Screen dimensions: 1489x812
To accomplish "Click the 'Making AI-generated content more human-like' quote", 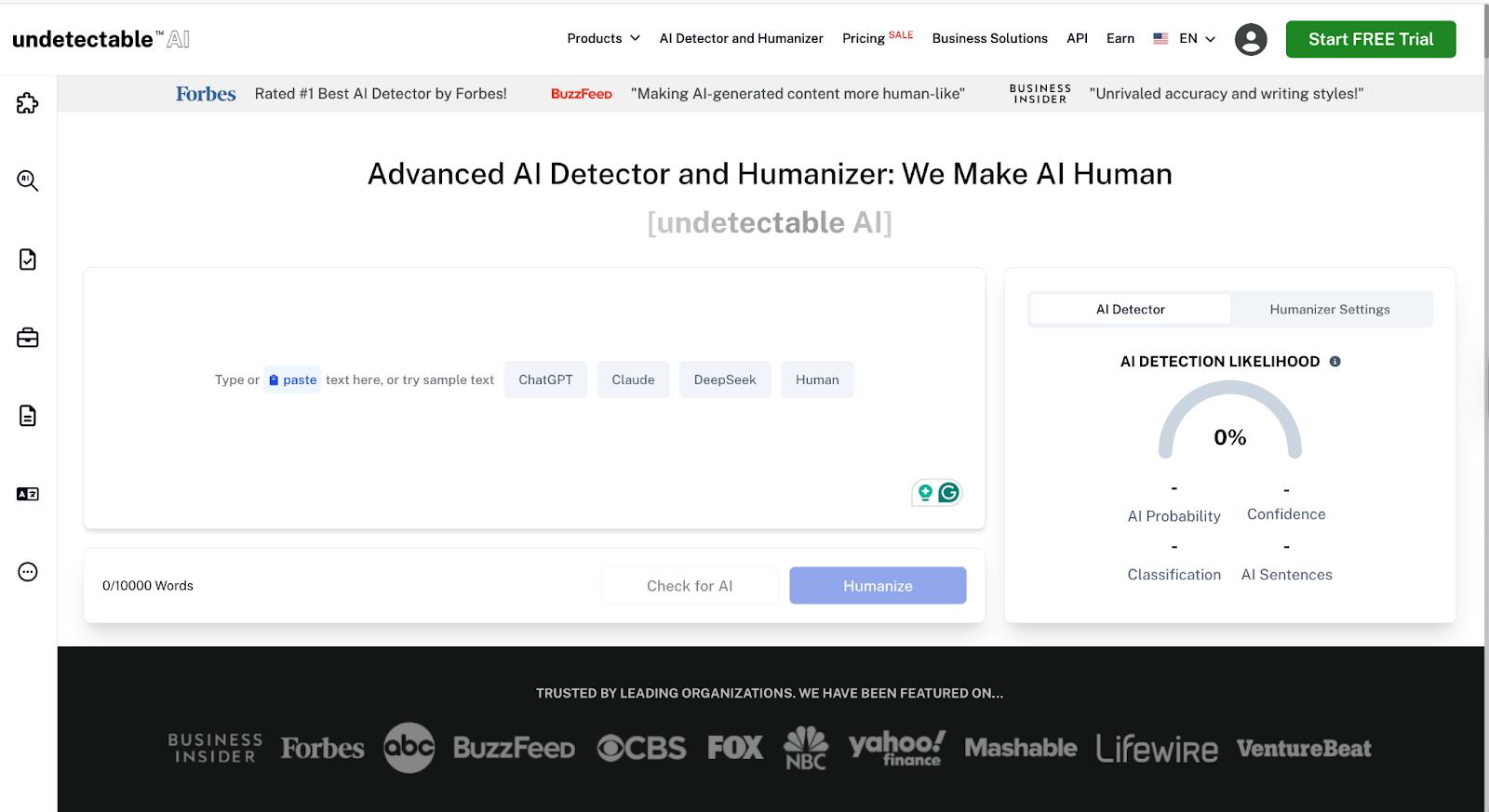I will click(798, 94).
